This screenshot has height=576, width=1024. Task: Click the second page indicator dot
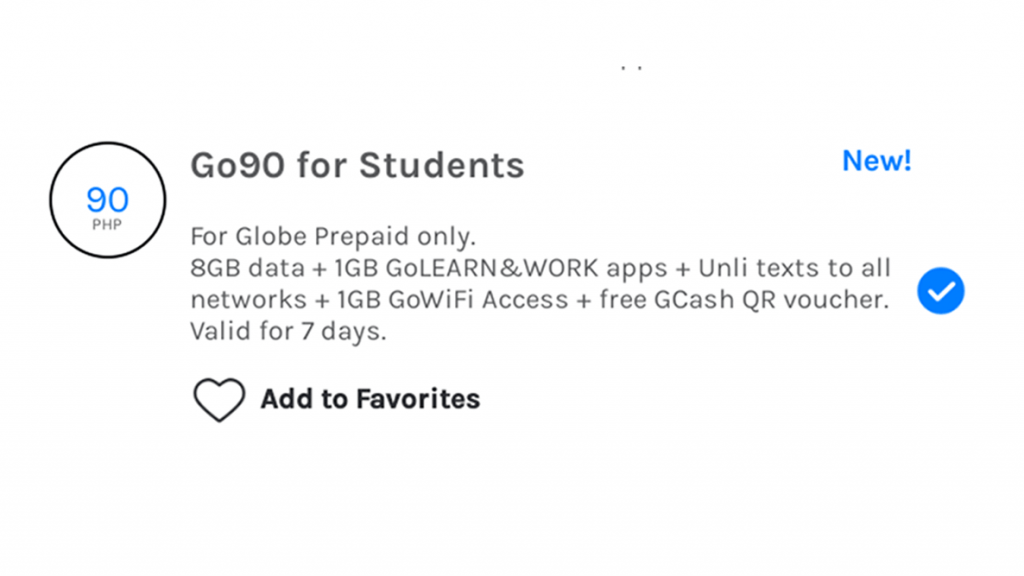pyautogui.click(x=638, y=66)
